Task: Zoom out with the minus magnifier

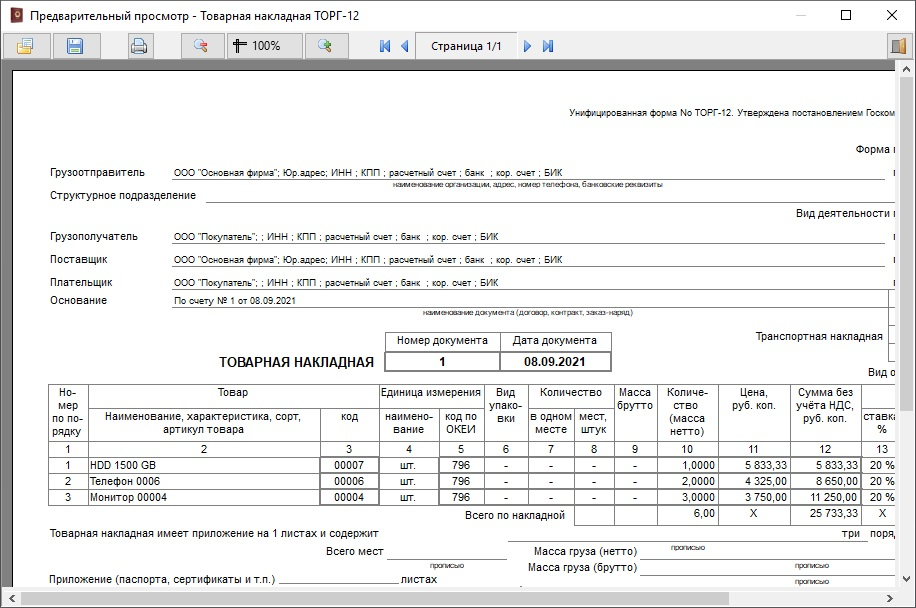Action: [x=201, y=46]
